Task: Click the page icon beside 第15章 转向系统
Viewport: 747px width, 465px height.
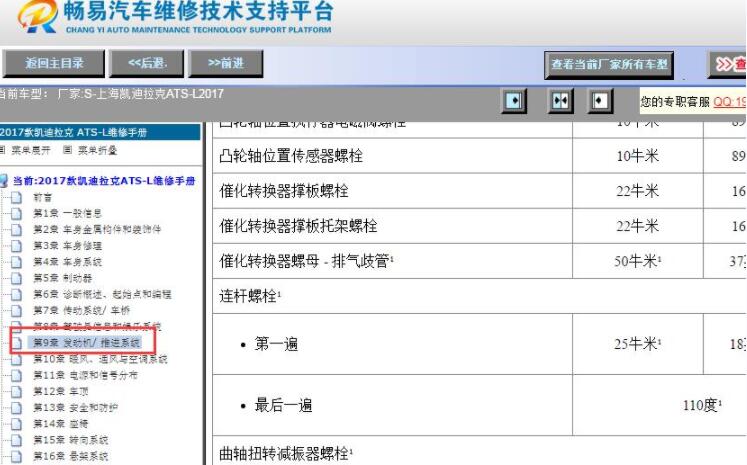Action: 16,440
